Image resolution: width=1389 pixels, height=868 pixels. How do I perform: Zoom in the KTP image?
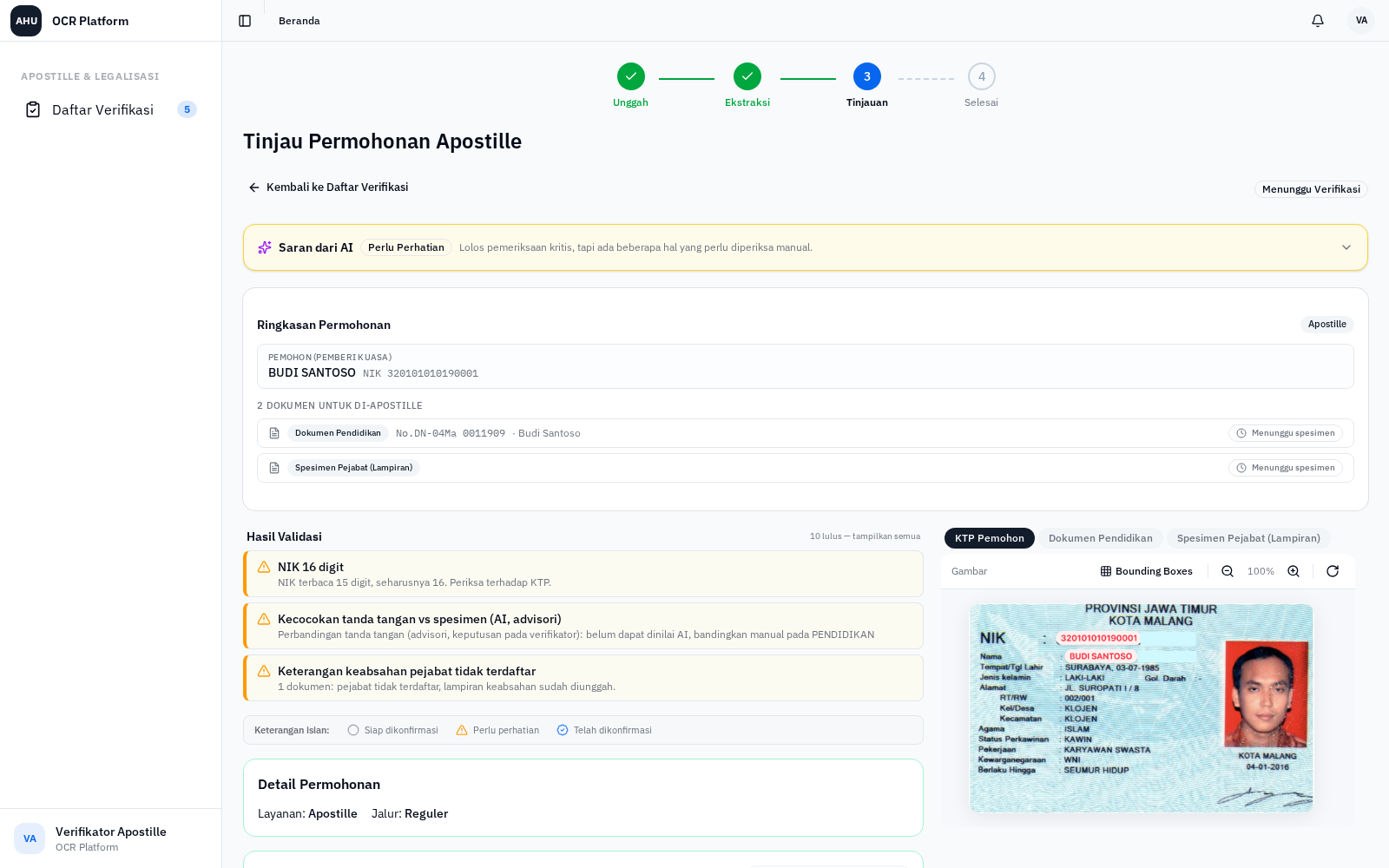pos(1294,571)
